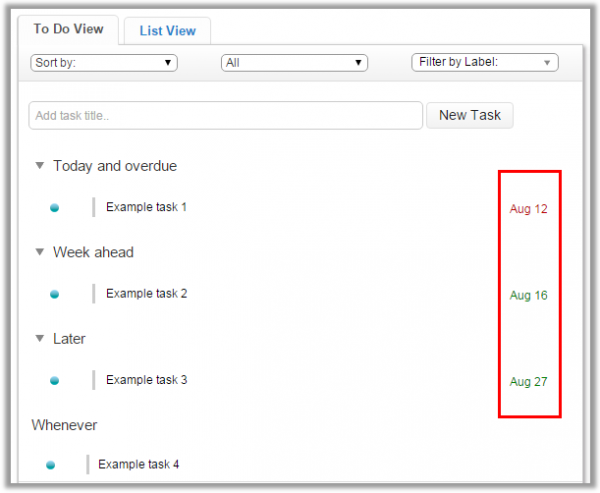The width and height of the screenshot is (600, 493).
Task: Collapse the Later section triangle
Action: 40,338
